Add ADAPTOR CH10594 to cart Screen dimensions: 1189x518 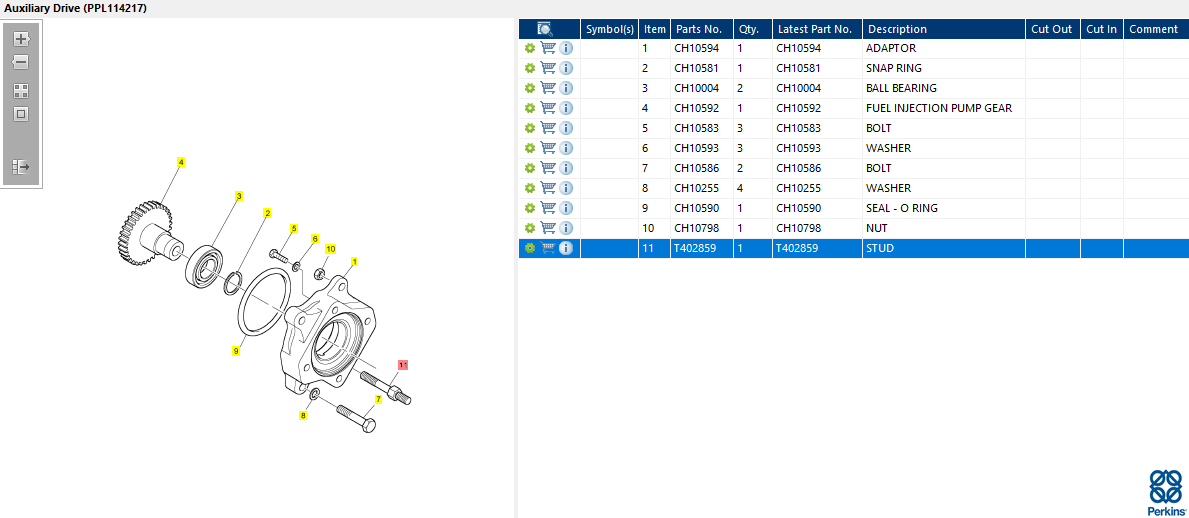(548, 48)
